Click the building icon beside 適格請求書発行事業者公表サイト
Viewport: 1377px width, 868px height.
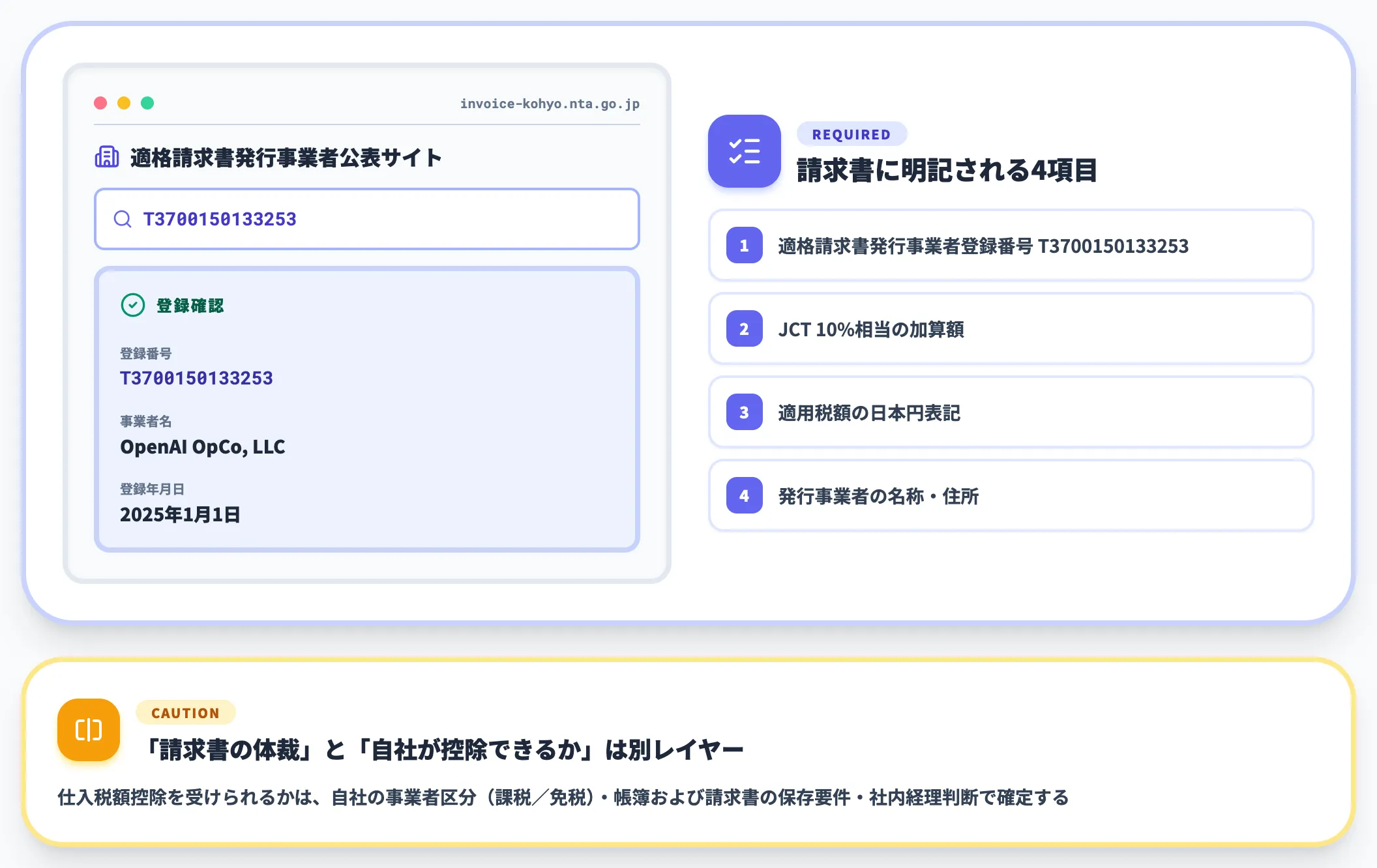click(x=107, y=157)
